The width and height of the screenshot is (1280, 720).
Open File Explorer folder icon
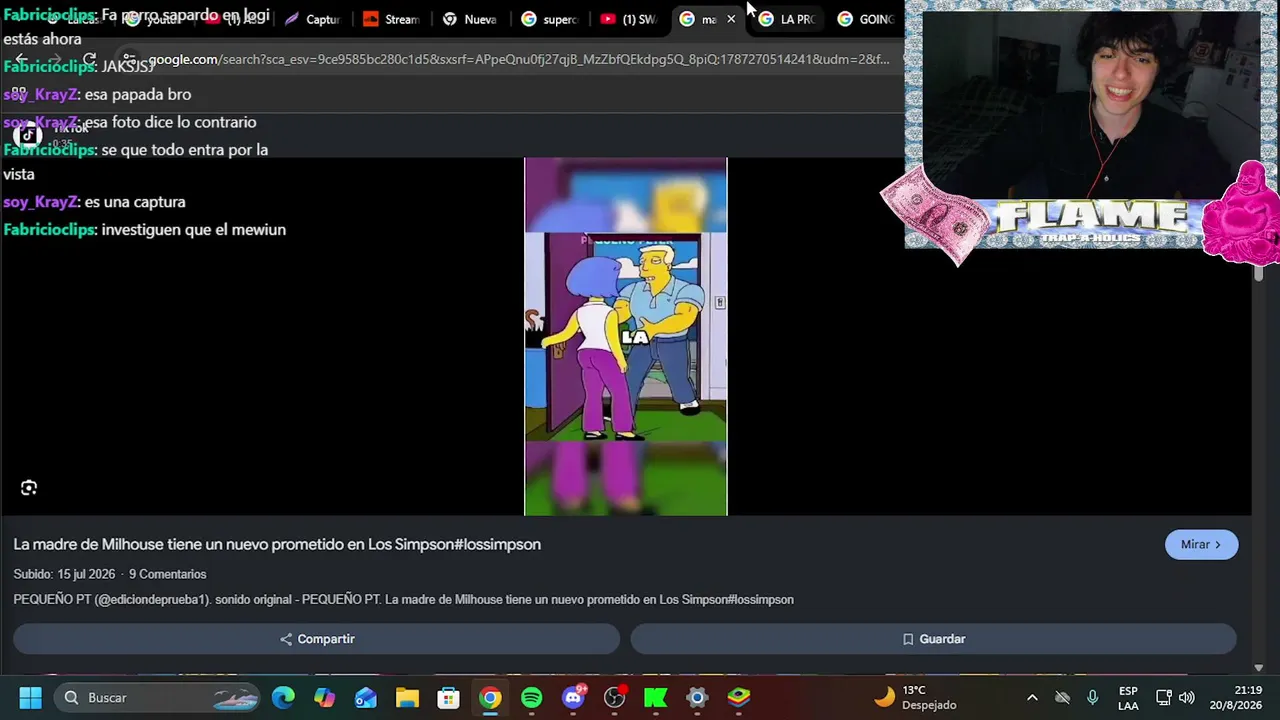407,697
